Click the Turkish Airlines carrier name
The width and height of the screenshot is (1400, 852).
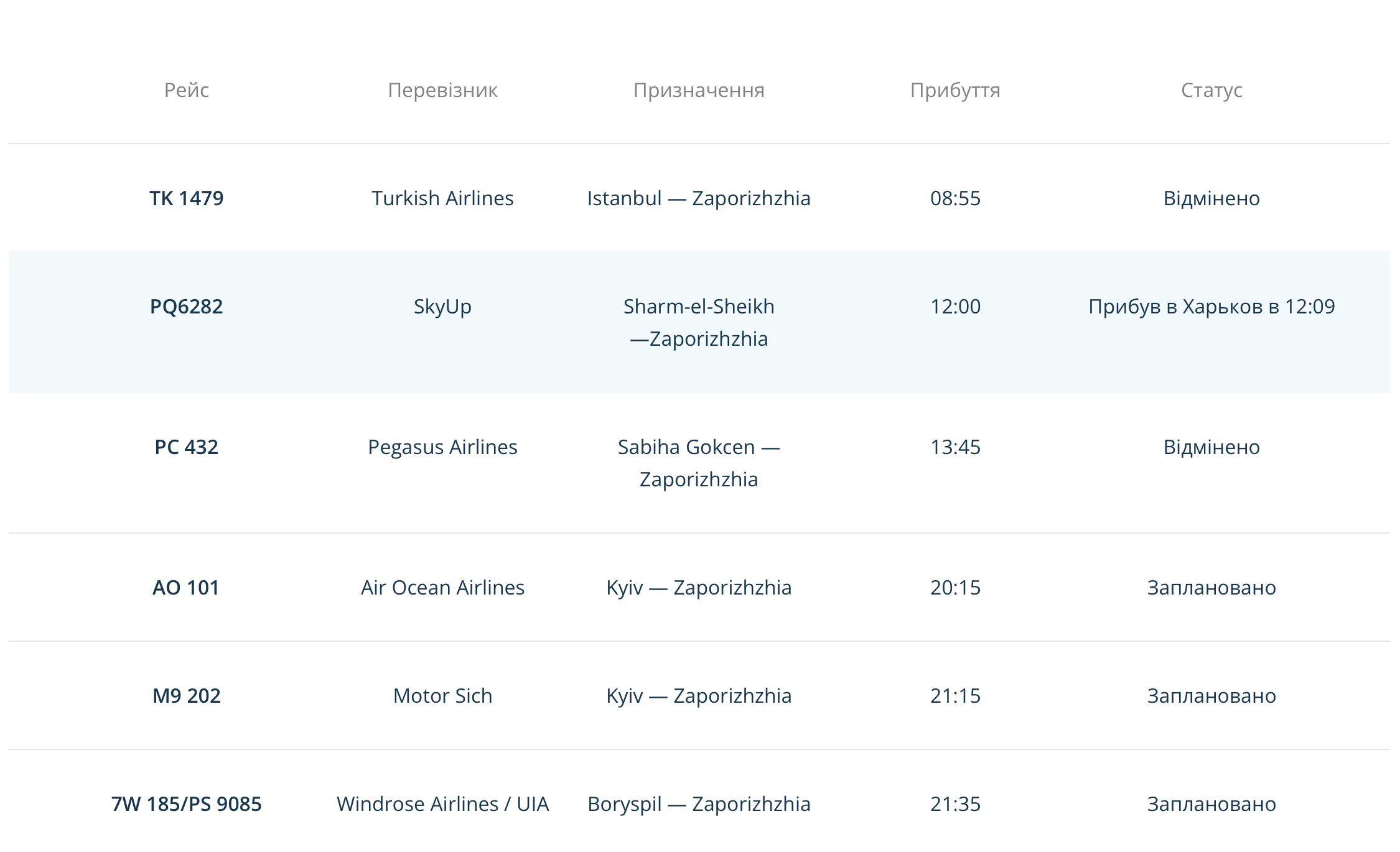(442, 198)
